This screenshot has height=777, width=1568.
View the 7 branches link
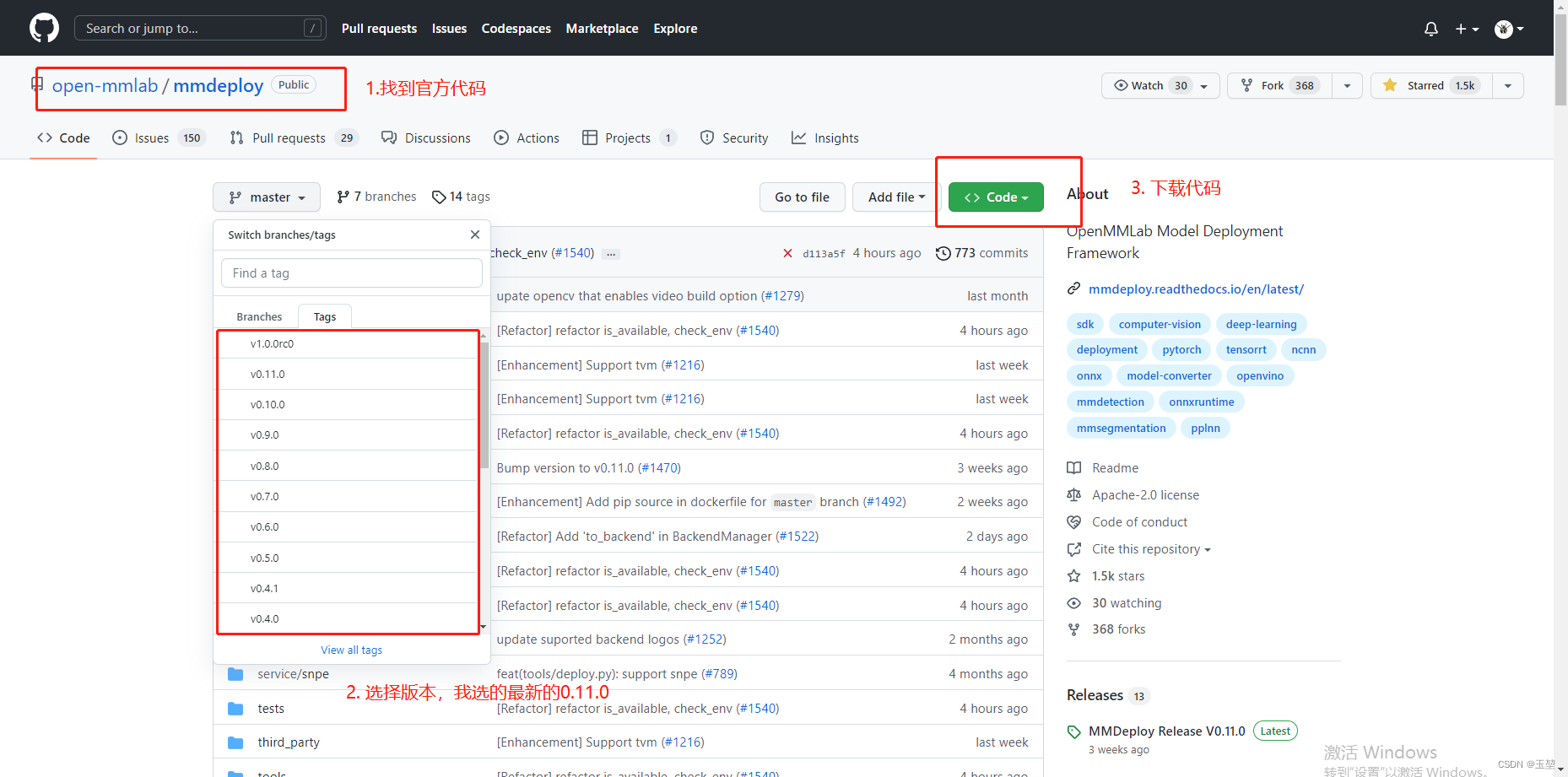click(x=376, y=197)
